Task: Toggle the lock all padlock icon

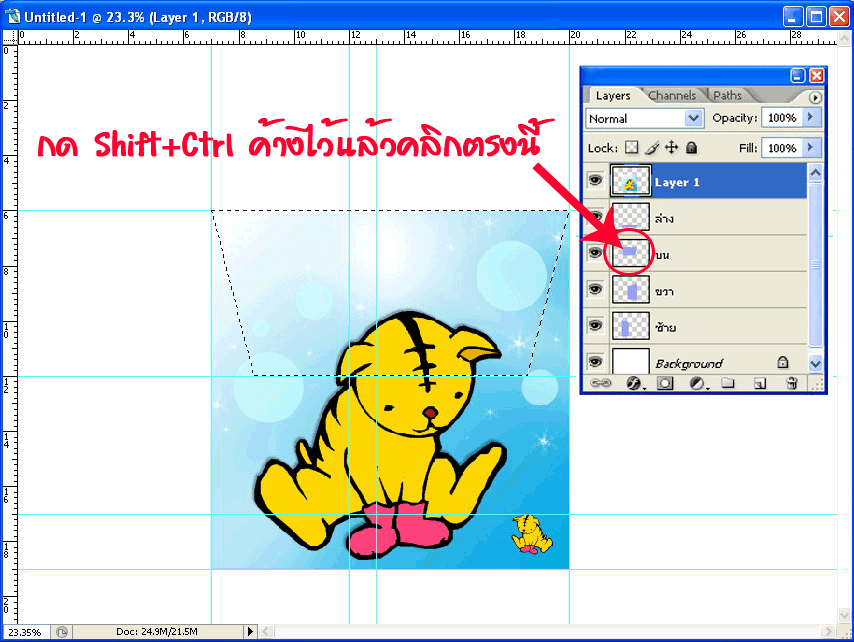Action: [x=691, y=148]
